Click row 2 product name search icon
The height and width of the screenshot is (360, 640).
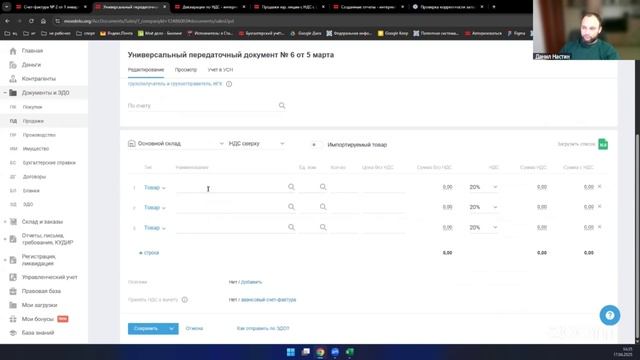tap(291, 207)
